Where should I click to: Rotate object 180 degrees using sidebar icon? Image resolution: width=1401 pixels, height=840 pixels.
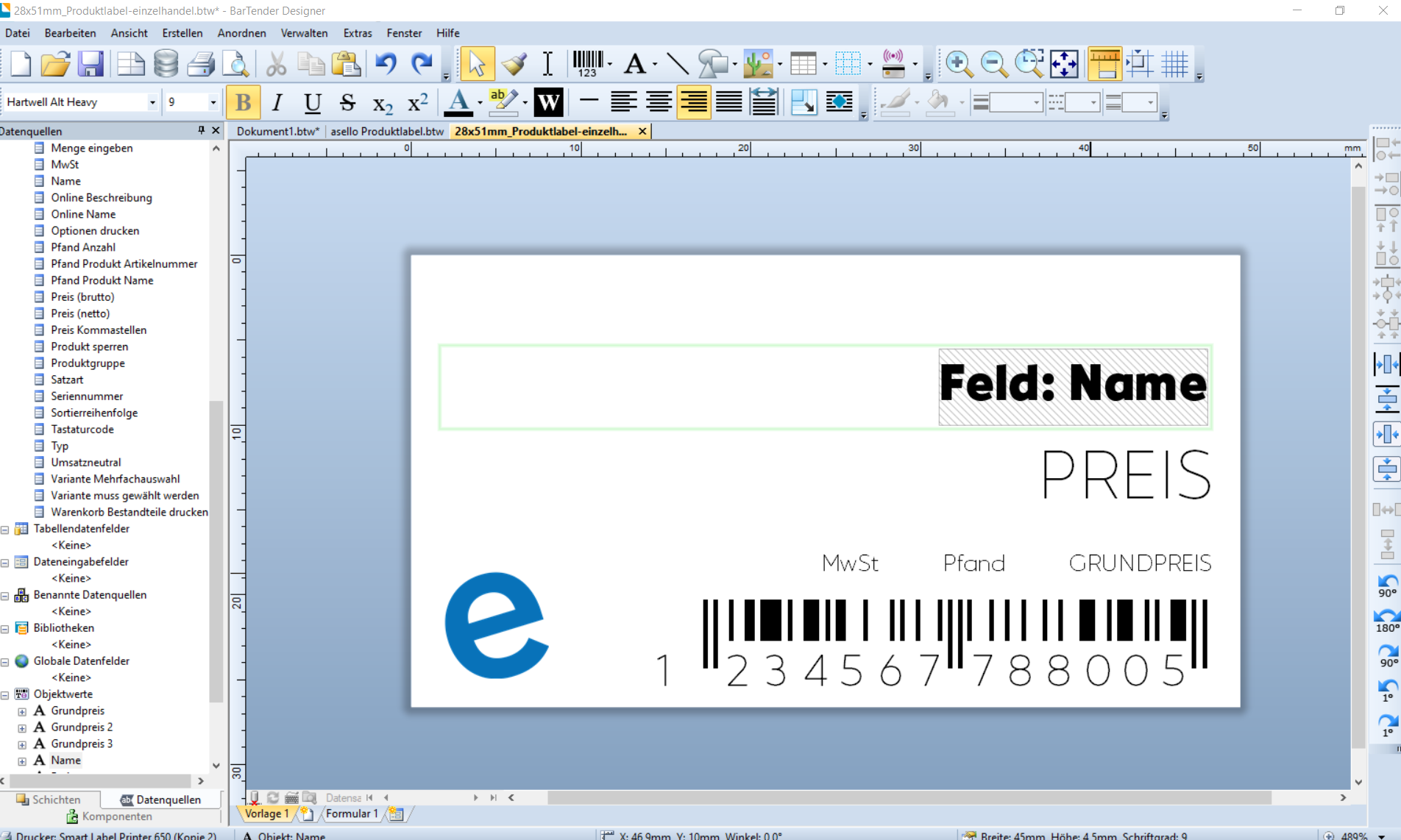[x=1386, y=619]
